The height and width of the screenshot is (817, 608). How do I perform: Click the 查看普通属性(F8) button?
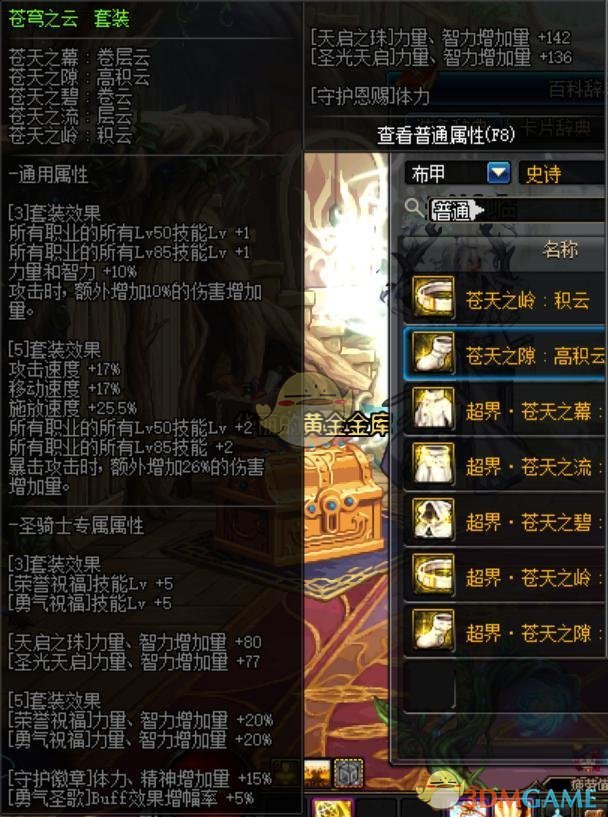point(445,135)
